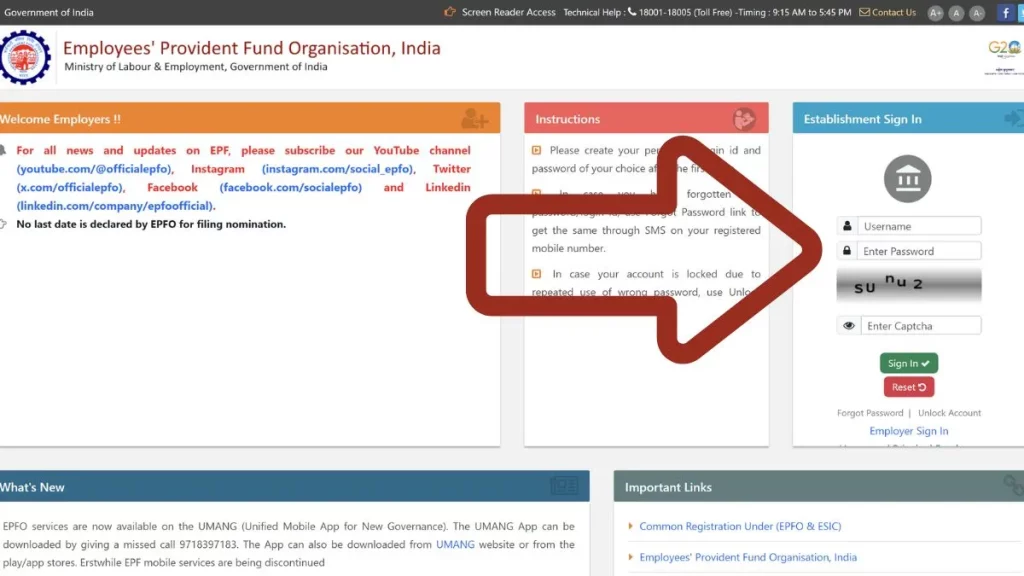Click Forgot Password
The image size is (1024, 576).
tap(872, 412)
